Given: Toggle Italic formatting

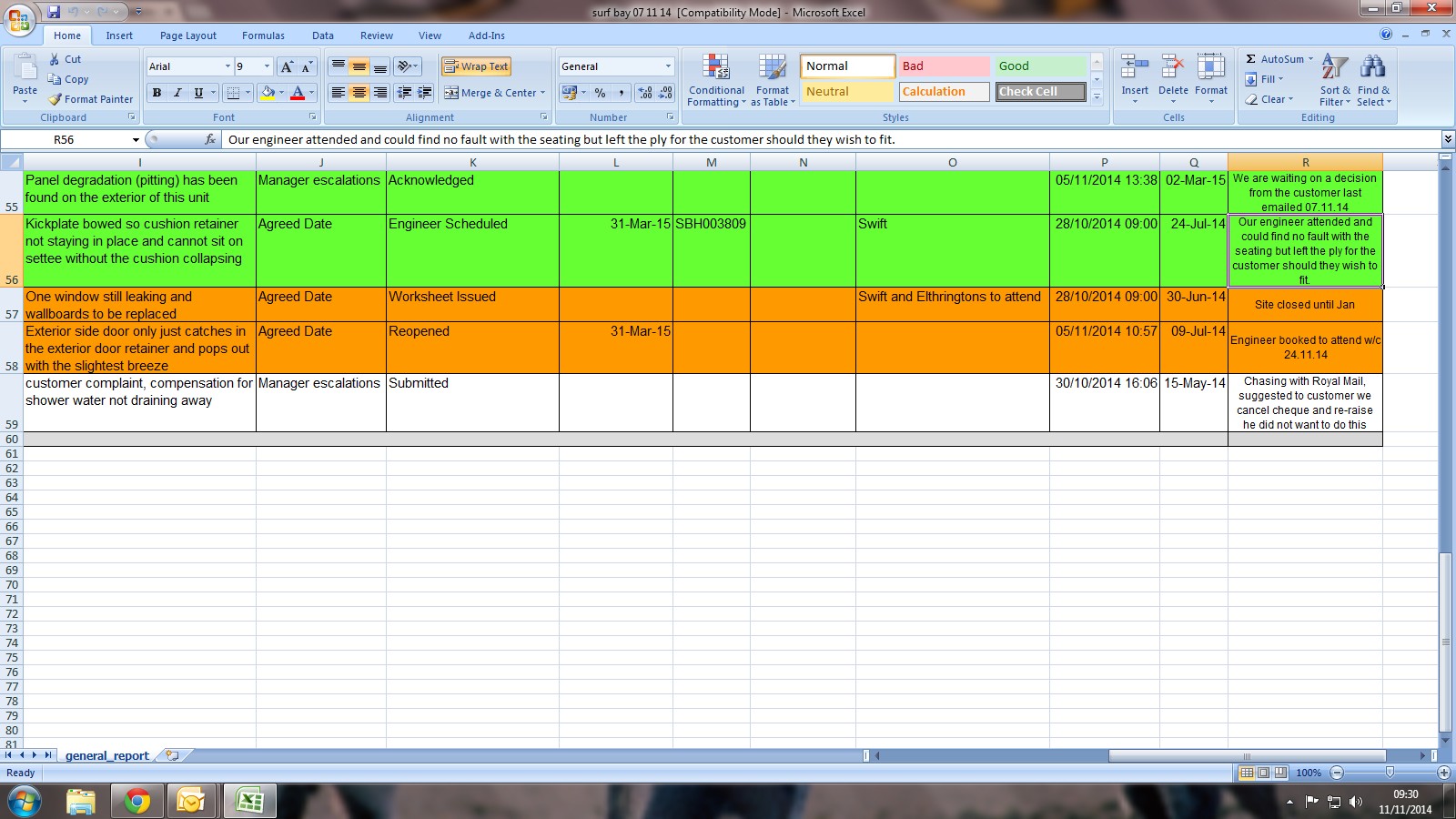Looking at the screenshot, I should pos(177,93).
